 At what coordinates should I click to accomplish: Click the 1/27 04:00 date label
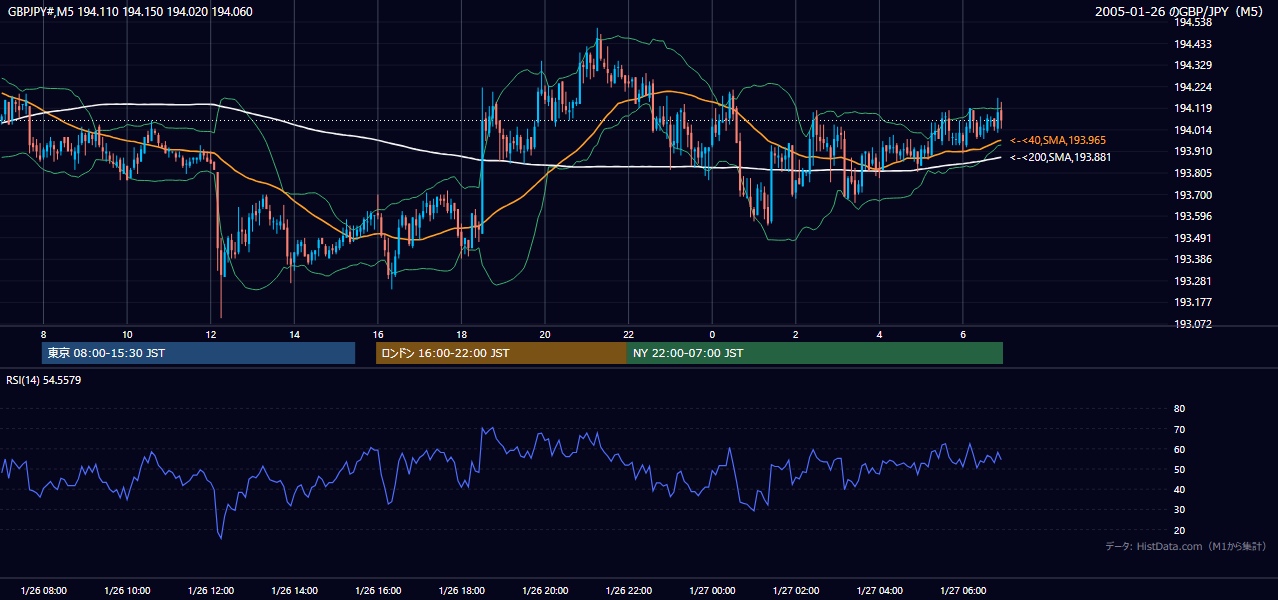click(880, 591)
